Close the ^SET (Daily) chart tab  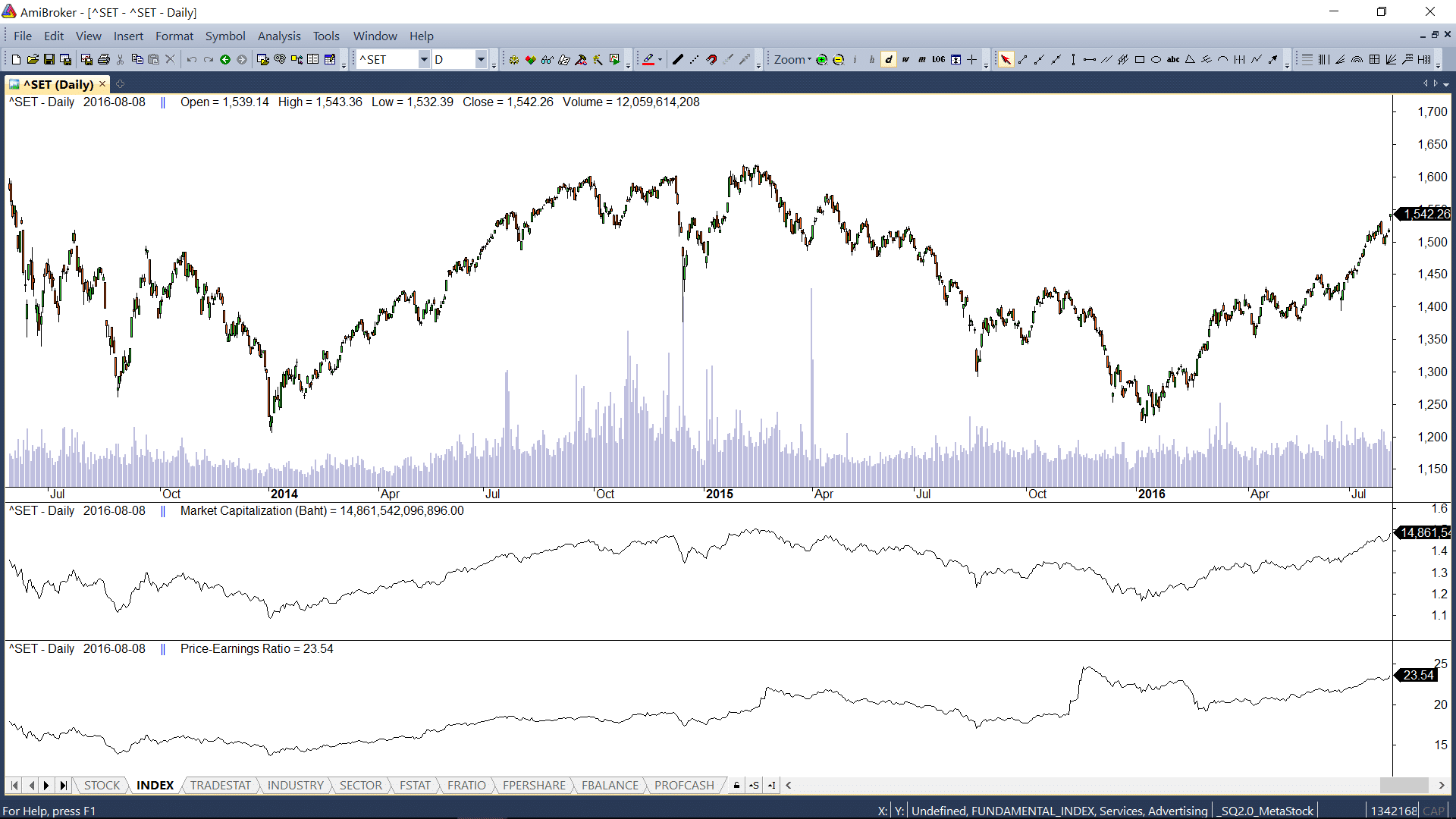102,84
